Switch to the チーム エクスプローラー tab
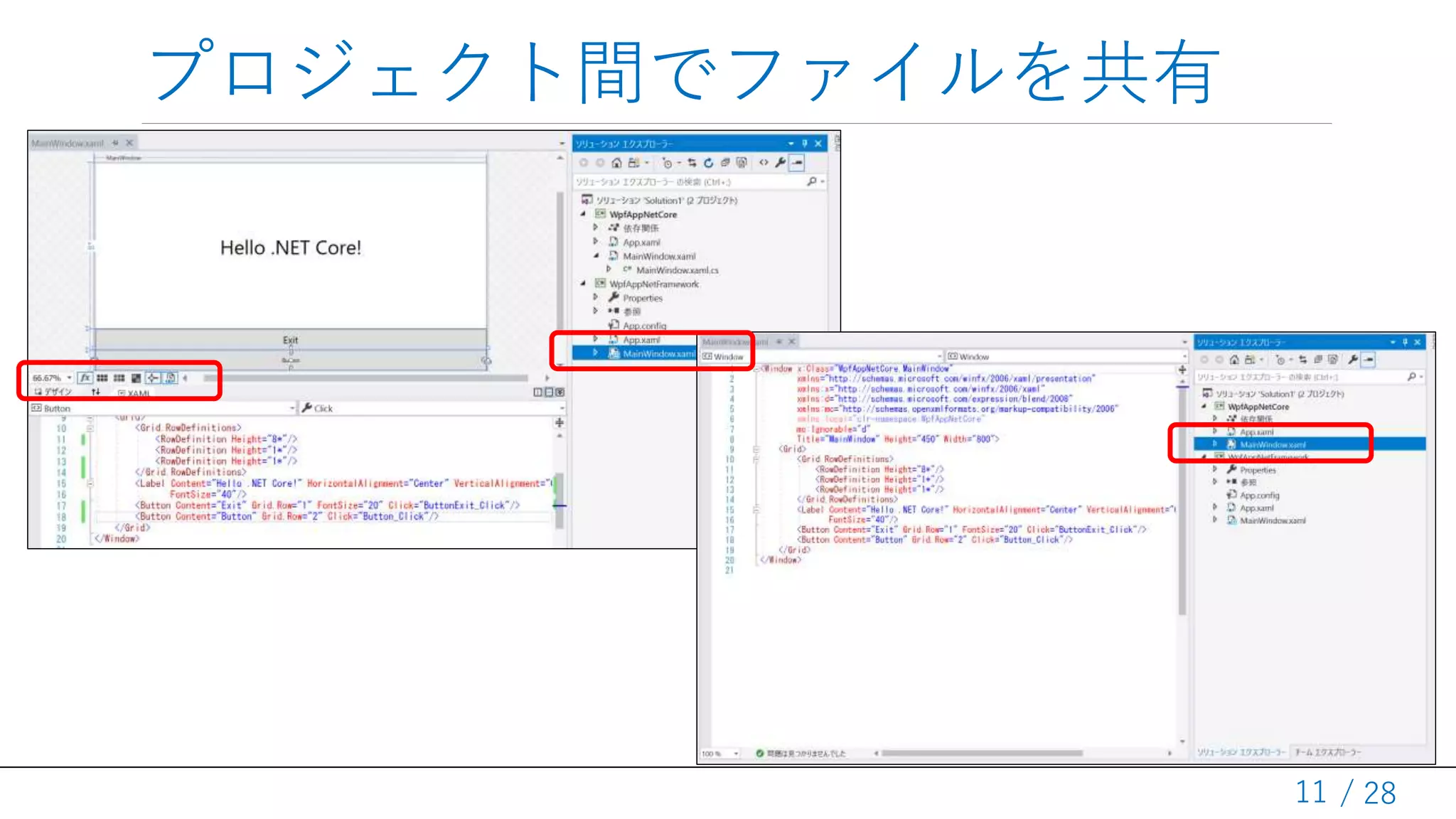 1328,752
